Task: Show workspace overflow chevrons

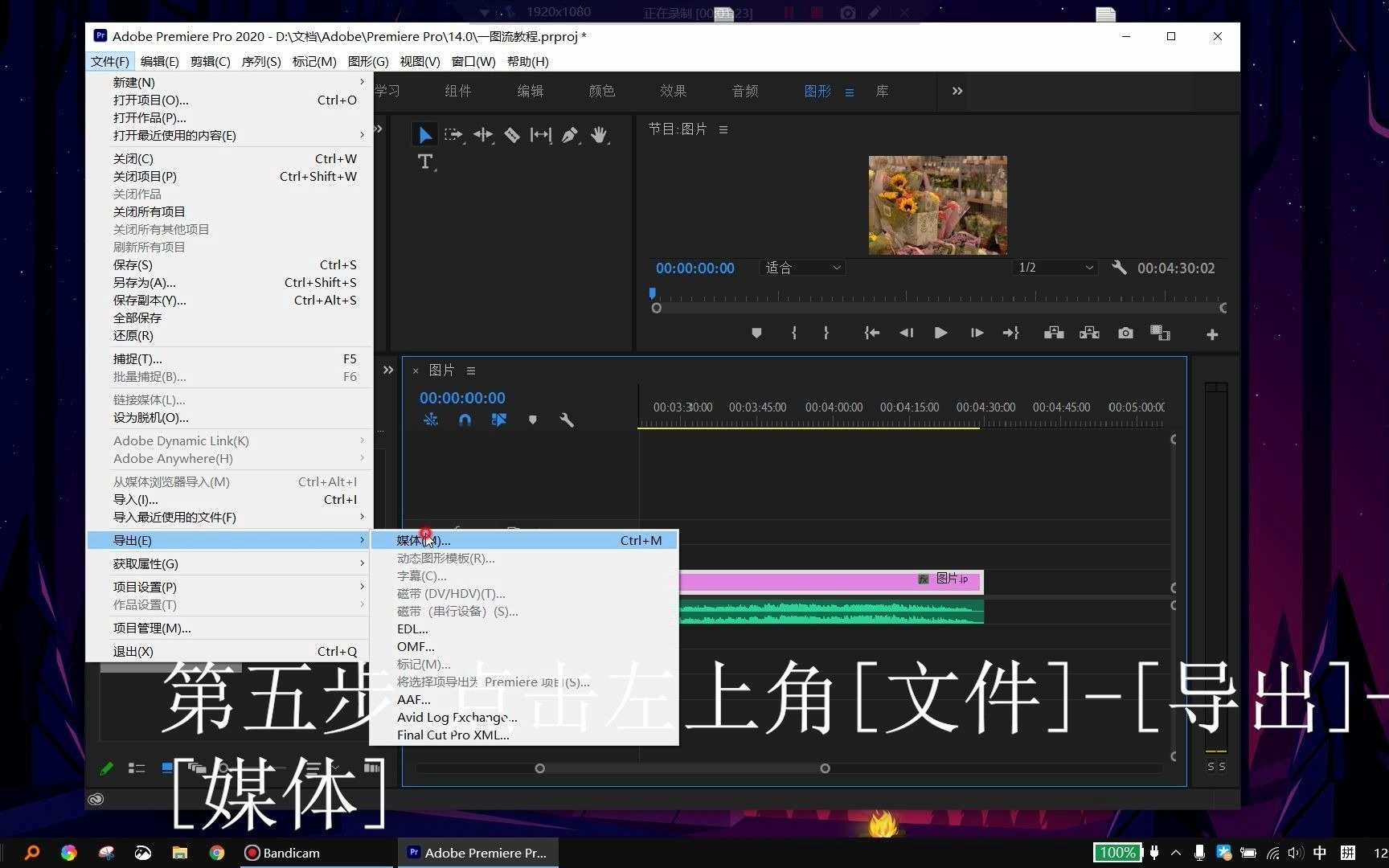Action: [x=957, y=91]
